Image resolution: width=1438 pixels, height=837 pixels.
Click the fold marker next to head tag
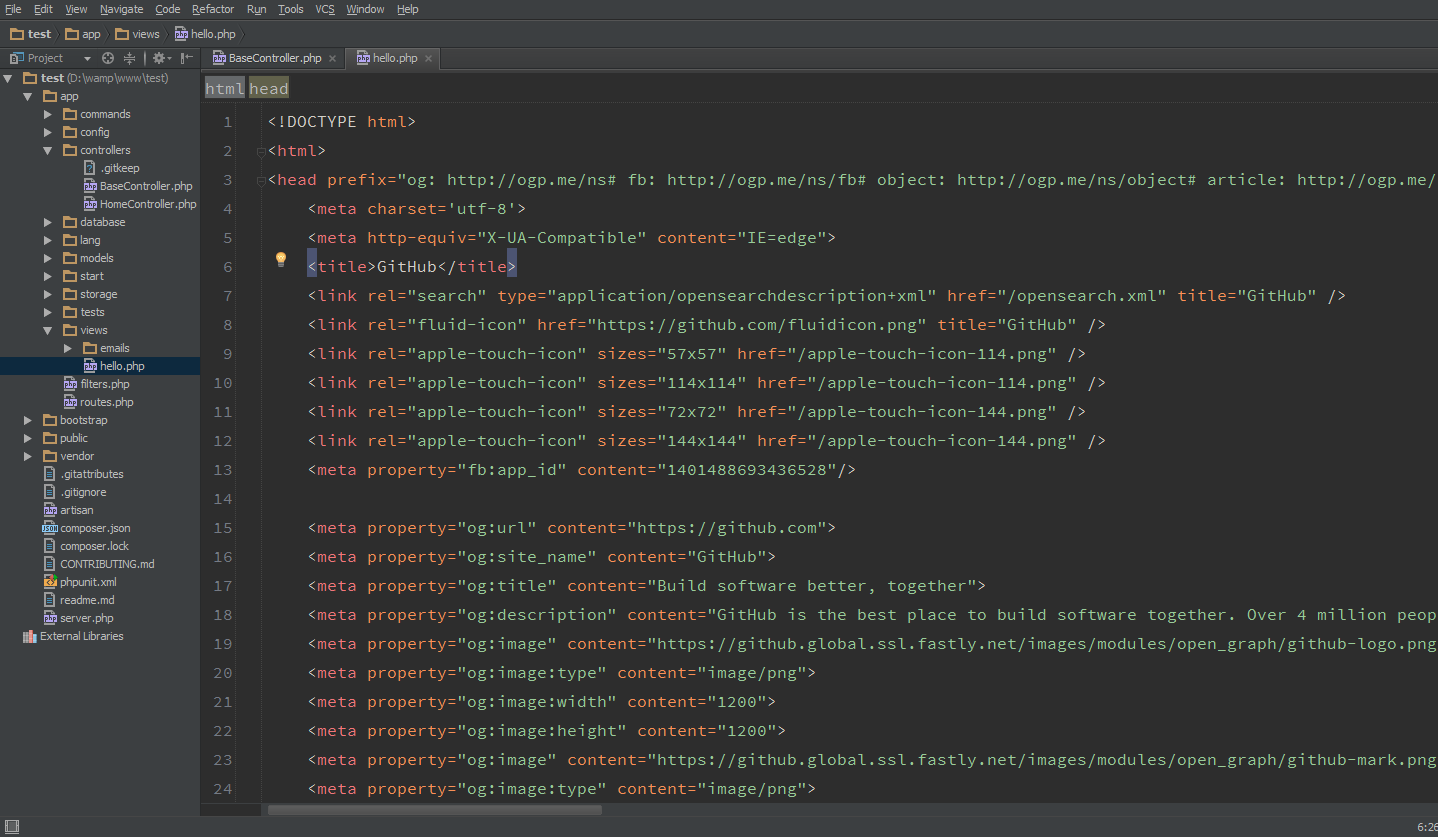coord(261,180)
